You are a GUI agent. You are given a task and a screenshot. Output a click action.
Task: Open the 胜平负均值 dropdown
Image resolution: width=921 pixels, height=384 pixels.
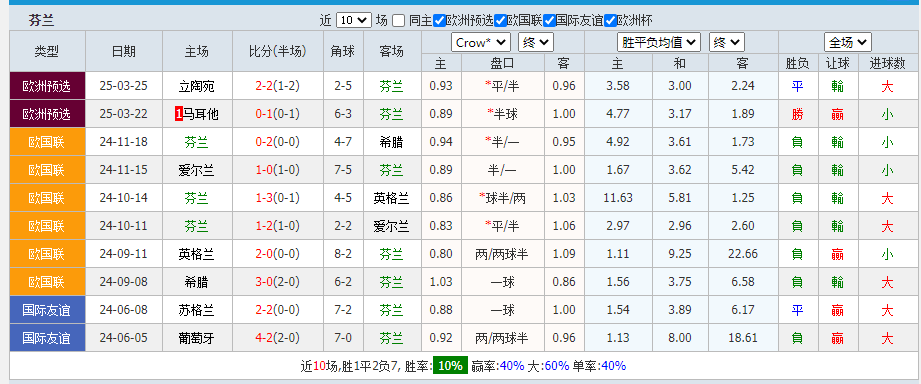pos(658,42)
